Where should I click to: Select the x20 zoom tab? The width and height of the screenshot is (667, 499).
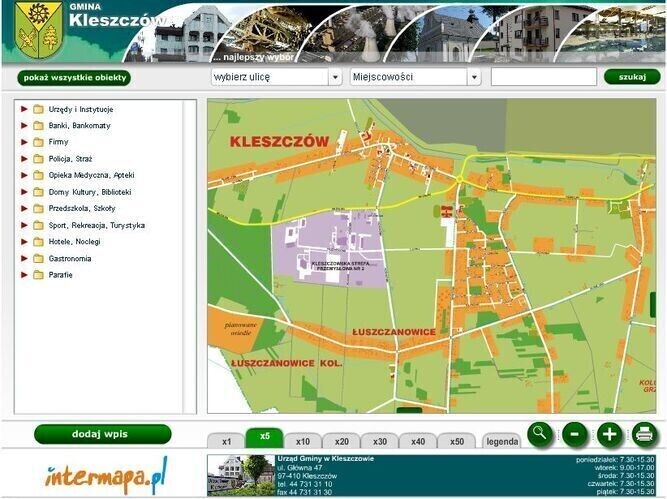tap(342, 441)
